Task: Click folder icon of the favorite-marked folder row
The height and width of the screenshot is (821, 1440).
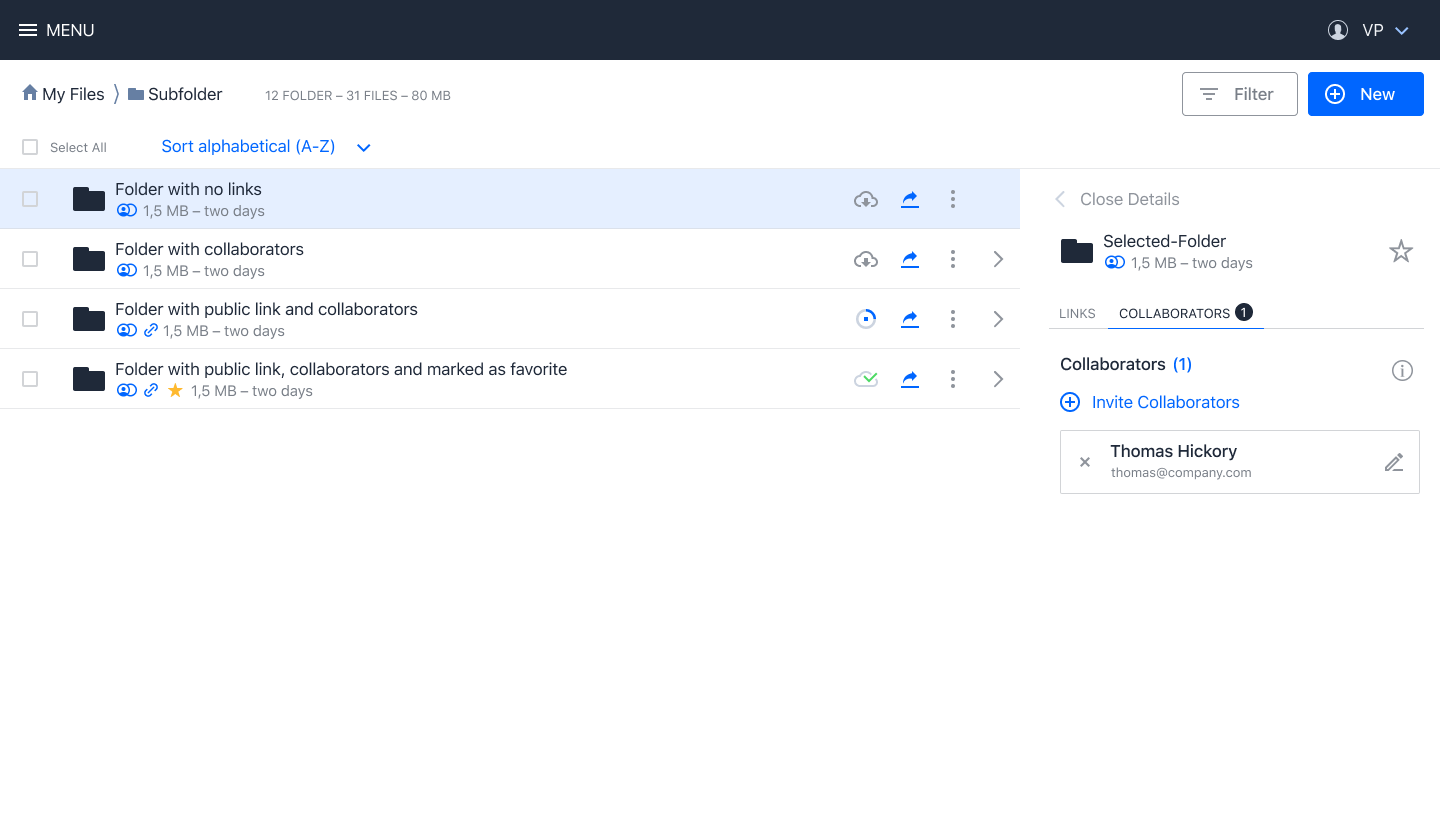Action: [89, 379]
